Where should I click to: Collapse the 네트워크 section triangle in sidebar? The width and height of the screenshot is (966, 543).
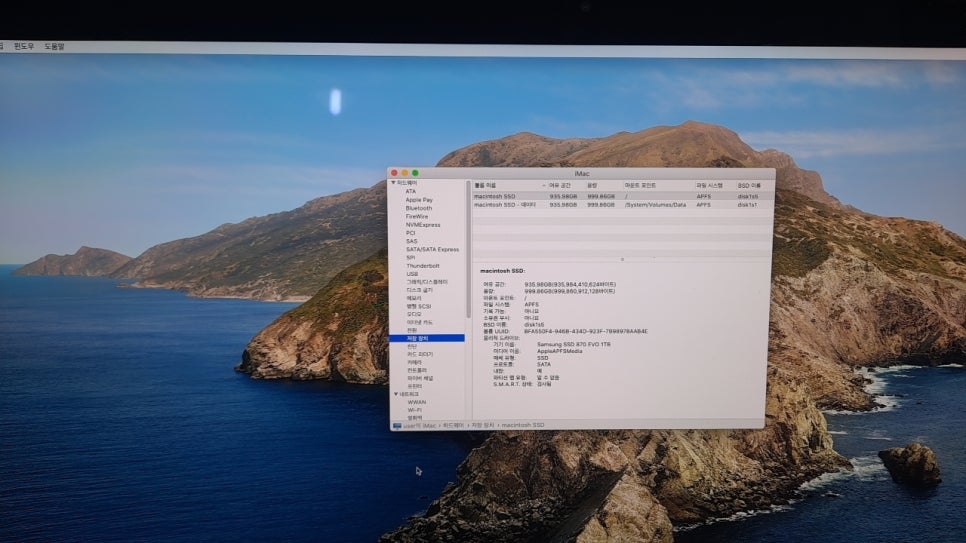pos(396,394)
